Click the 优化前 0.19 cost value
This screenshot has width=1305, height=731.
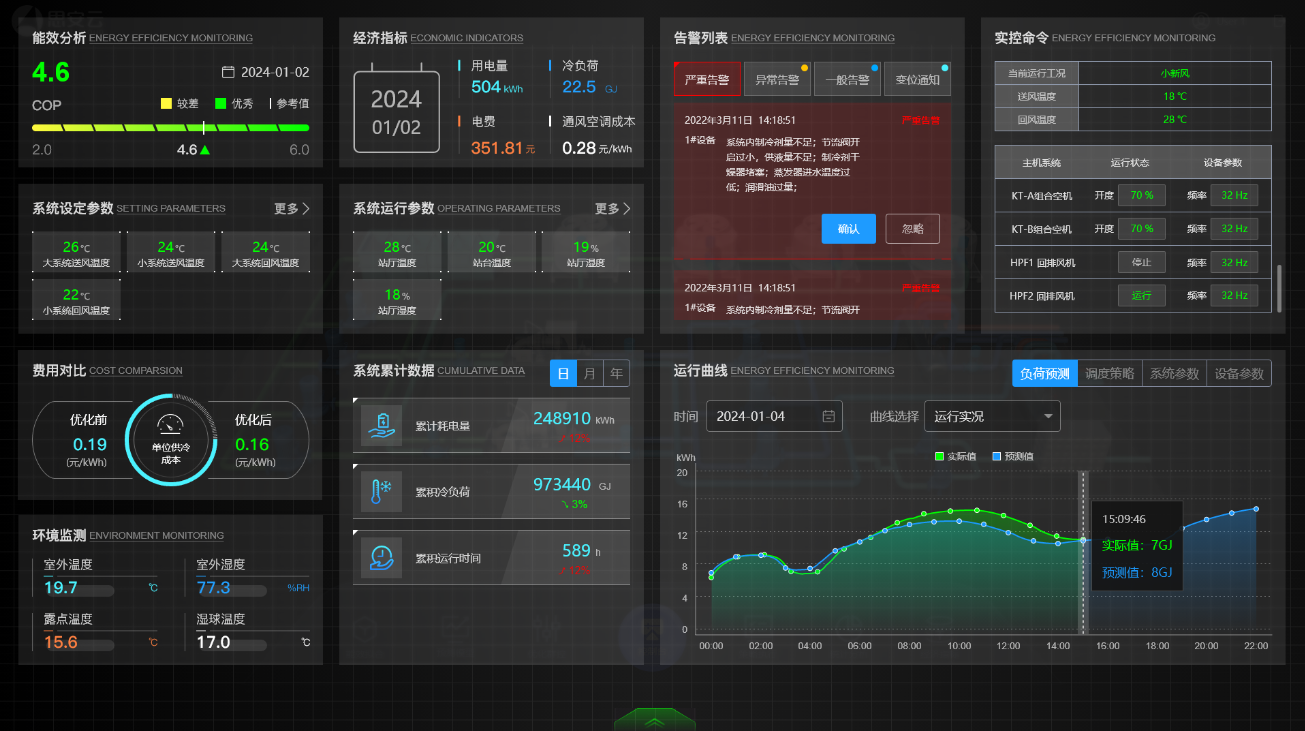(89, 445)
